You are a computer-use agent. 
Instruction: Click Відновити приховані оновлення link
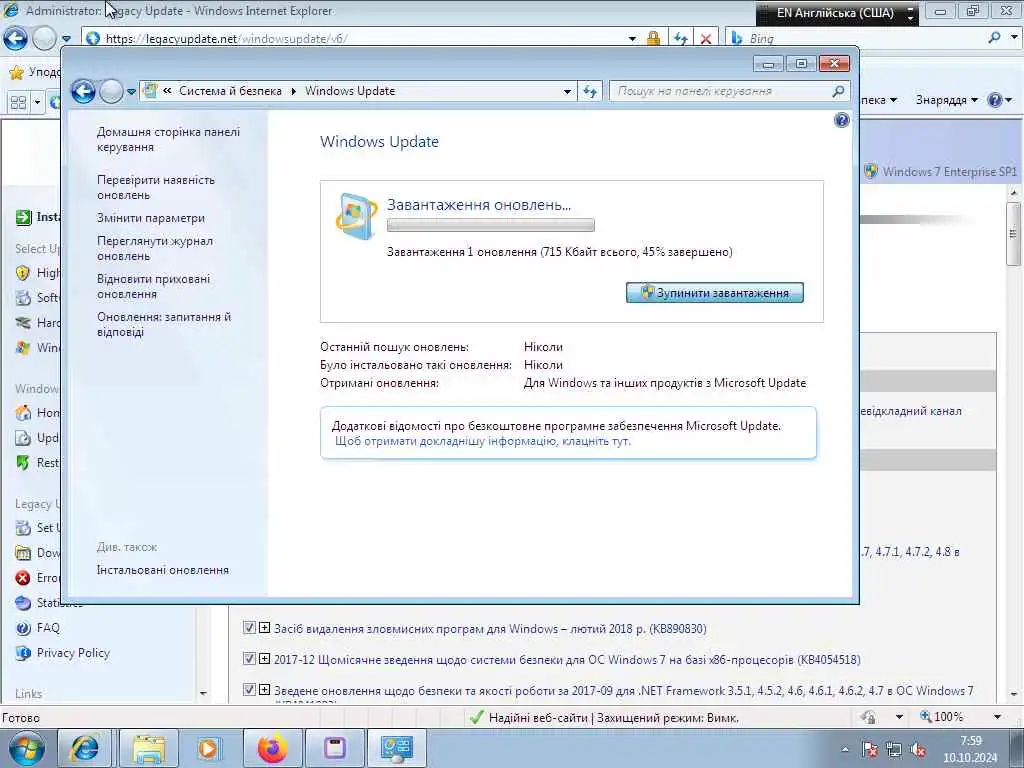153,287
